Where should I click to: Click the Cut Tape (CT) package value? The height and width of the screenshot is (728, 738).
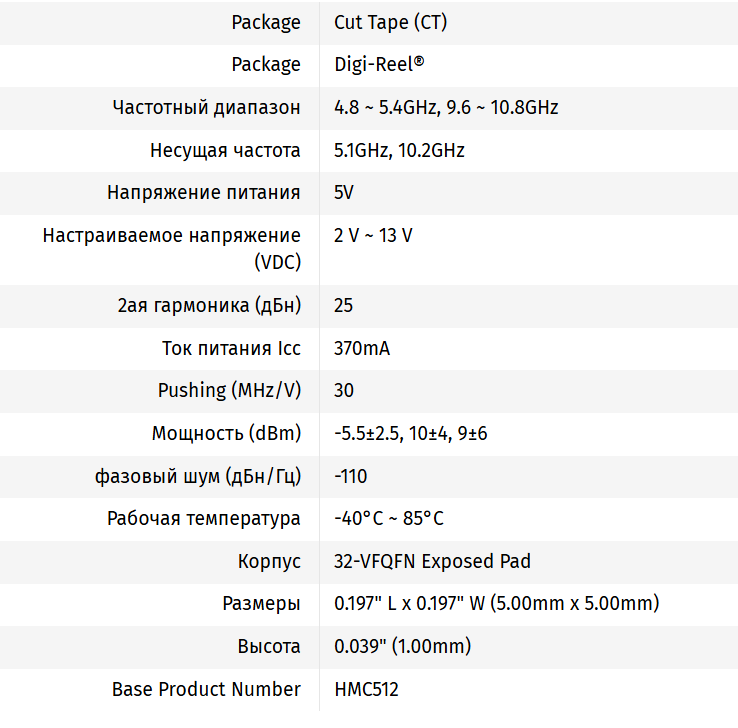390,22
